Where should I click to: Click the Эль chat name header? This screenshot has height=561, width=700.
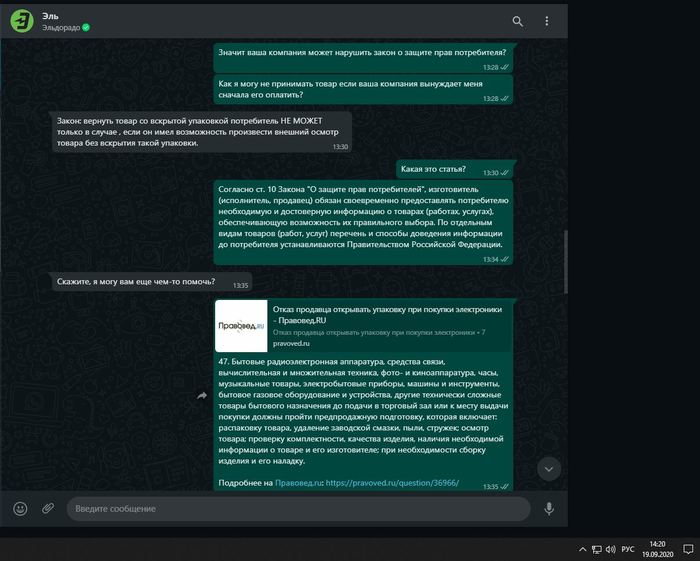click(50, 16)
